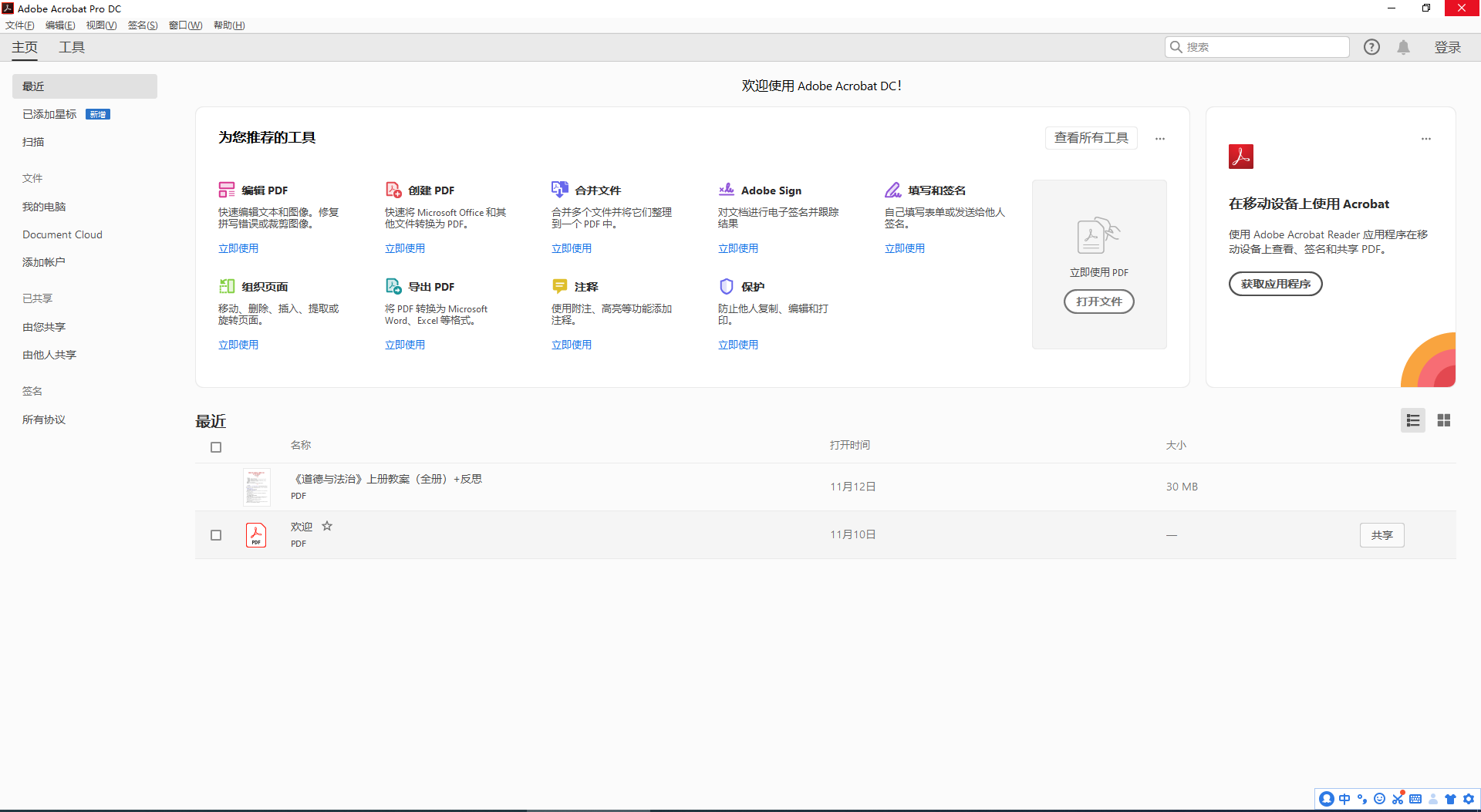The image size is (1481, 812).
Task: Open the 窗口(W) menu
Action: click(185, 25)
